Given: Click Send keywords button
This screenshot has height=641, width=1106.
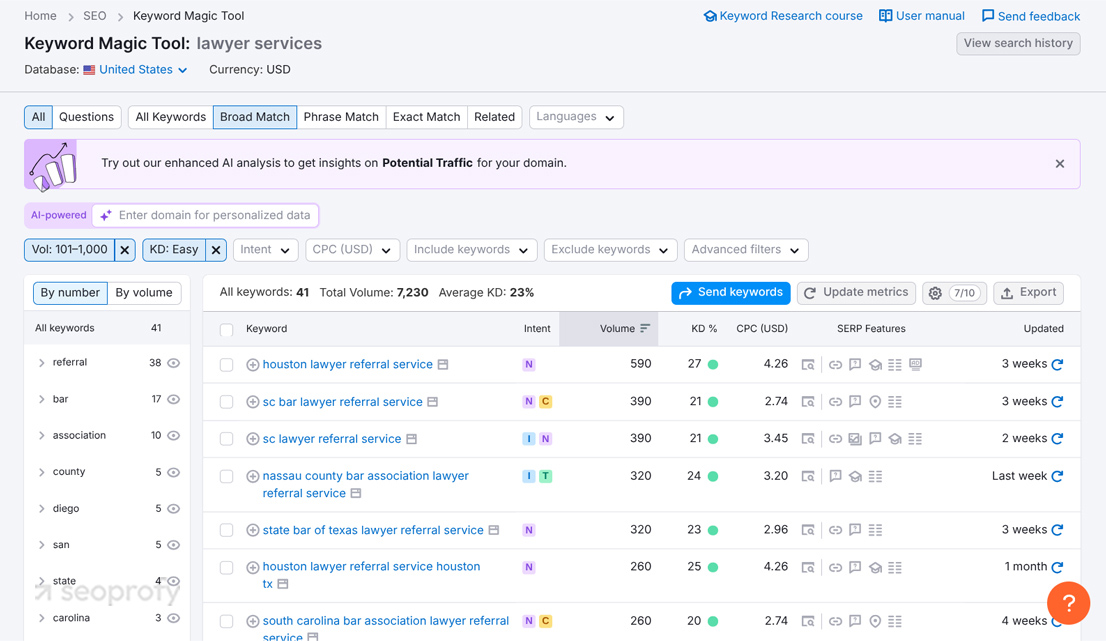Looking at the screenshot, I should click(x=731, y=293).
